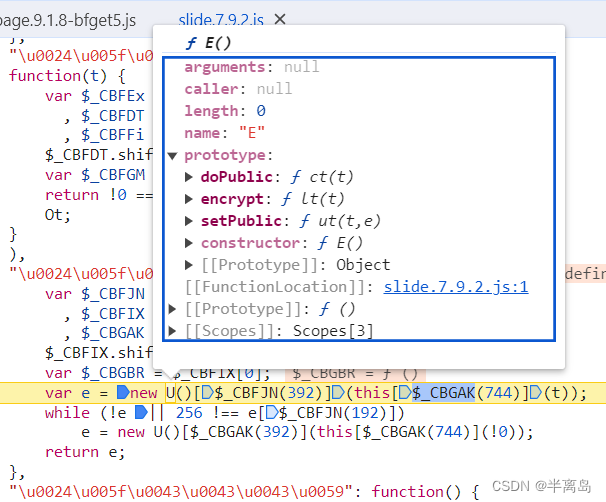
Task: Click the 256 number in while condition
Action: point(189,413)
